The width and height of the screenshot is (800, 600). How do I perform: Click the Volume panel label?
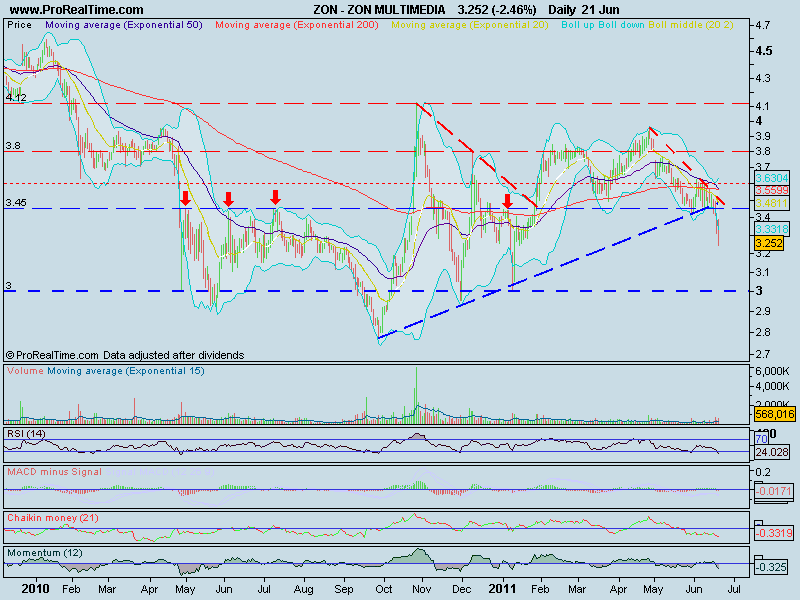[x=25, y=371]
